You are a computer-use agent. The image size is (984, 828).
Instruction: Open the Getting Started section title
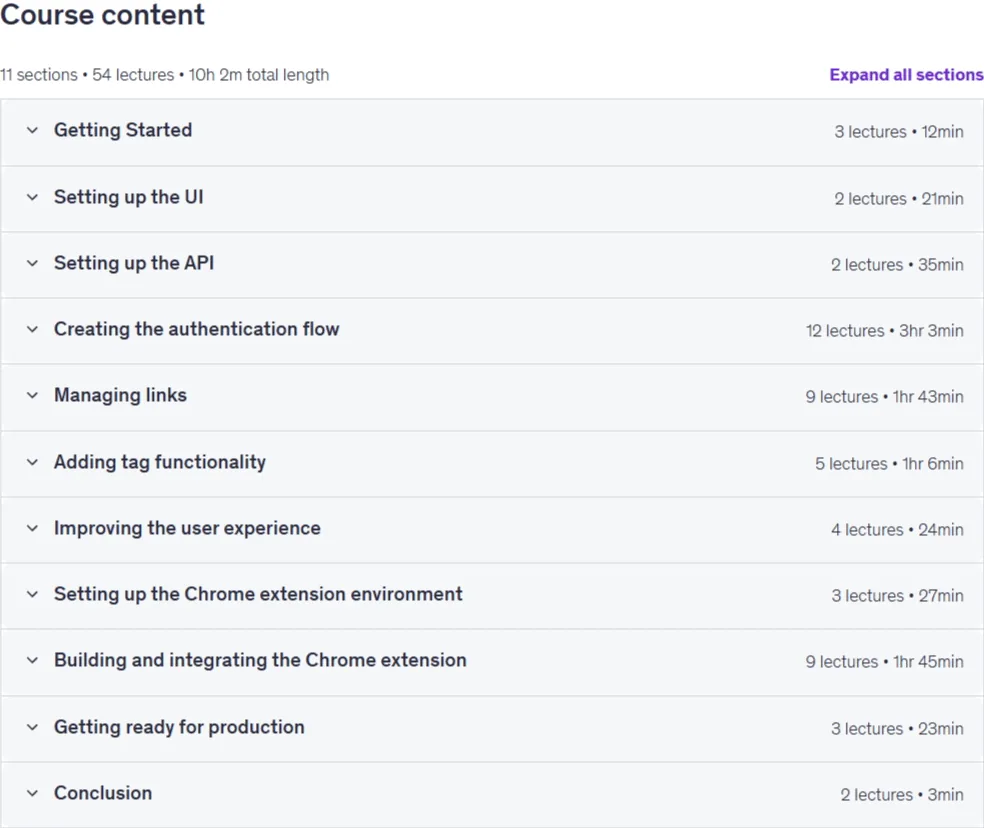point(123,131)
